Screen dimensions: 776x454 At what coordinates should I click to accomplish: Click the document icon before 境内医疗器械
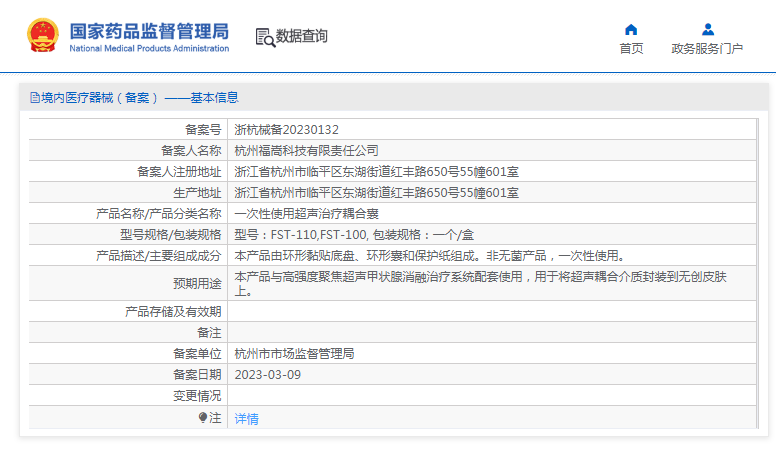[x=34, y=98]
